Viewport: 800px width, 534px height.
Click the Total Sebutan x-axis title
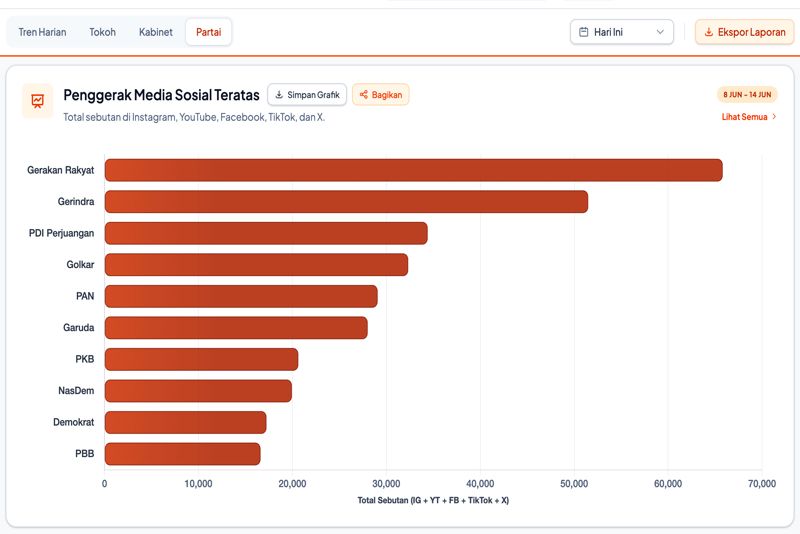click(x=433, y=500)
